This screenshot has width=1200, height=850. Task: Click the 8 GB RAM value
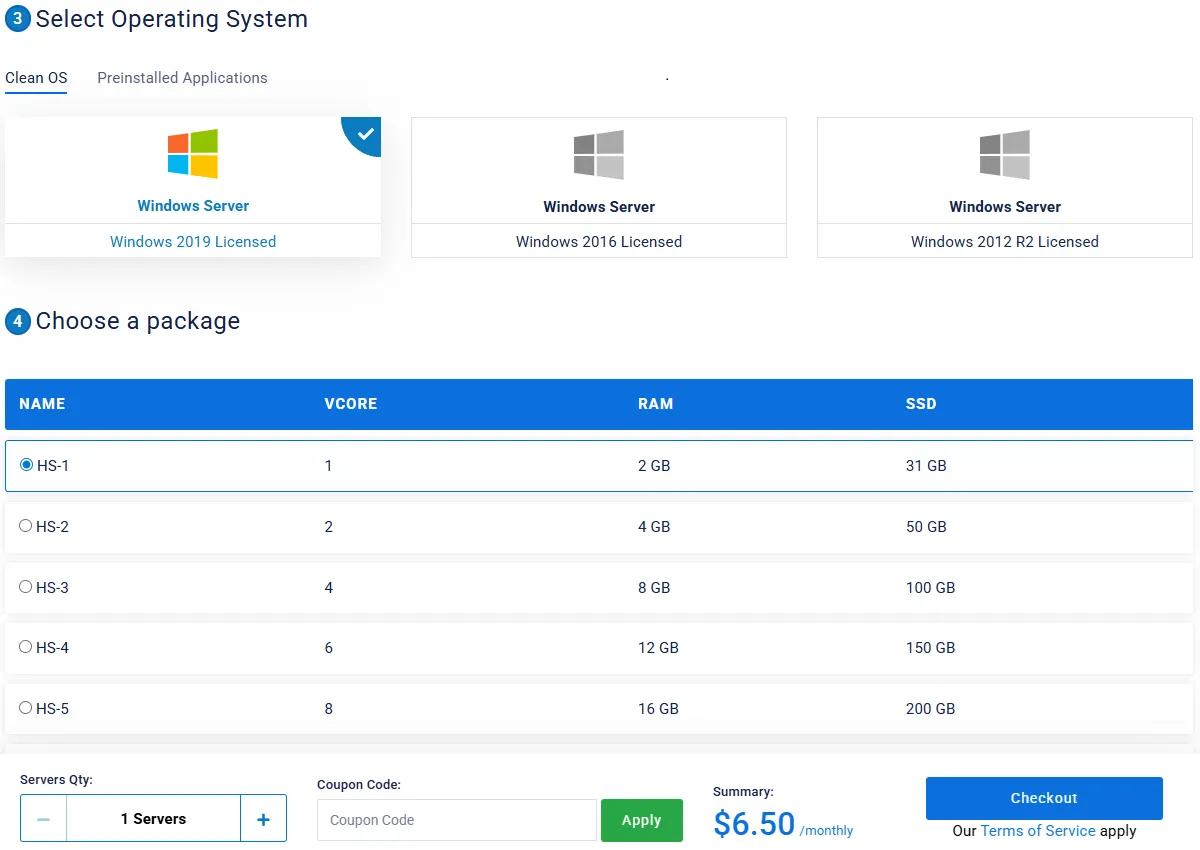click(654, 588)
